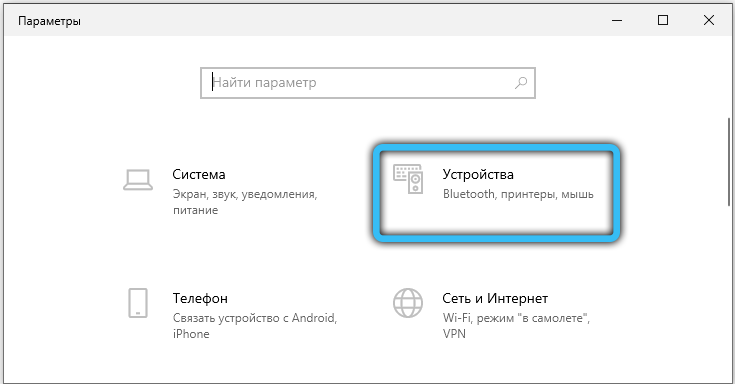Image resolution: width=735 pixels, height=384 pixels.
Task: Minimize the Параметры window
Action: pos(617,21)
